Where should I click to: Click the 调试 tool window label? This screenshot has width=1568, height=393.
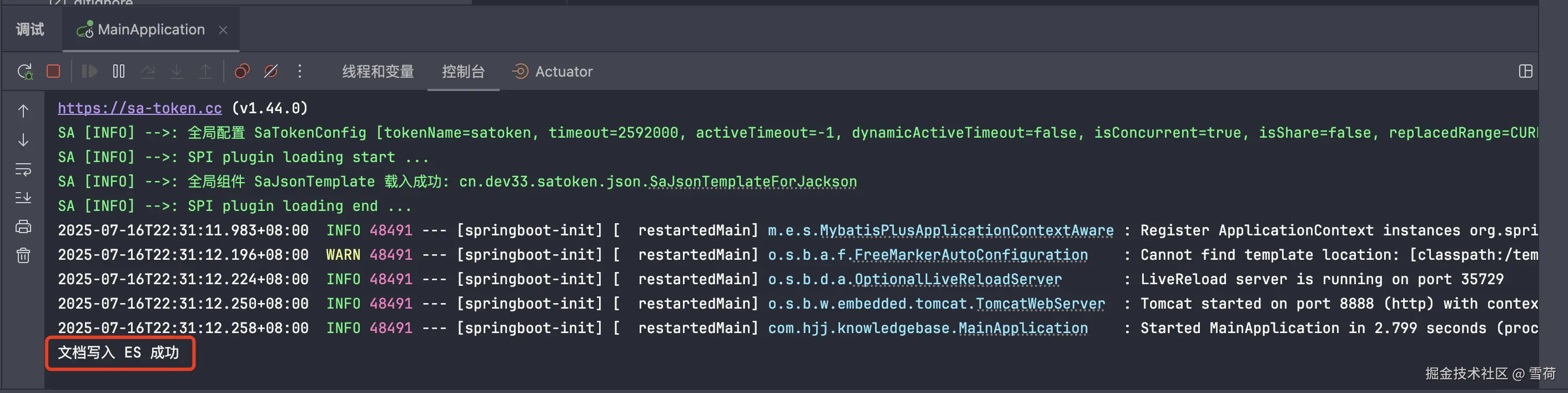[x=31, y=30]
